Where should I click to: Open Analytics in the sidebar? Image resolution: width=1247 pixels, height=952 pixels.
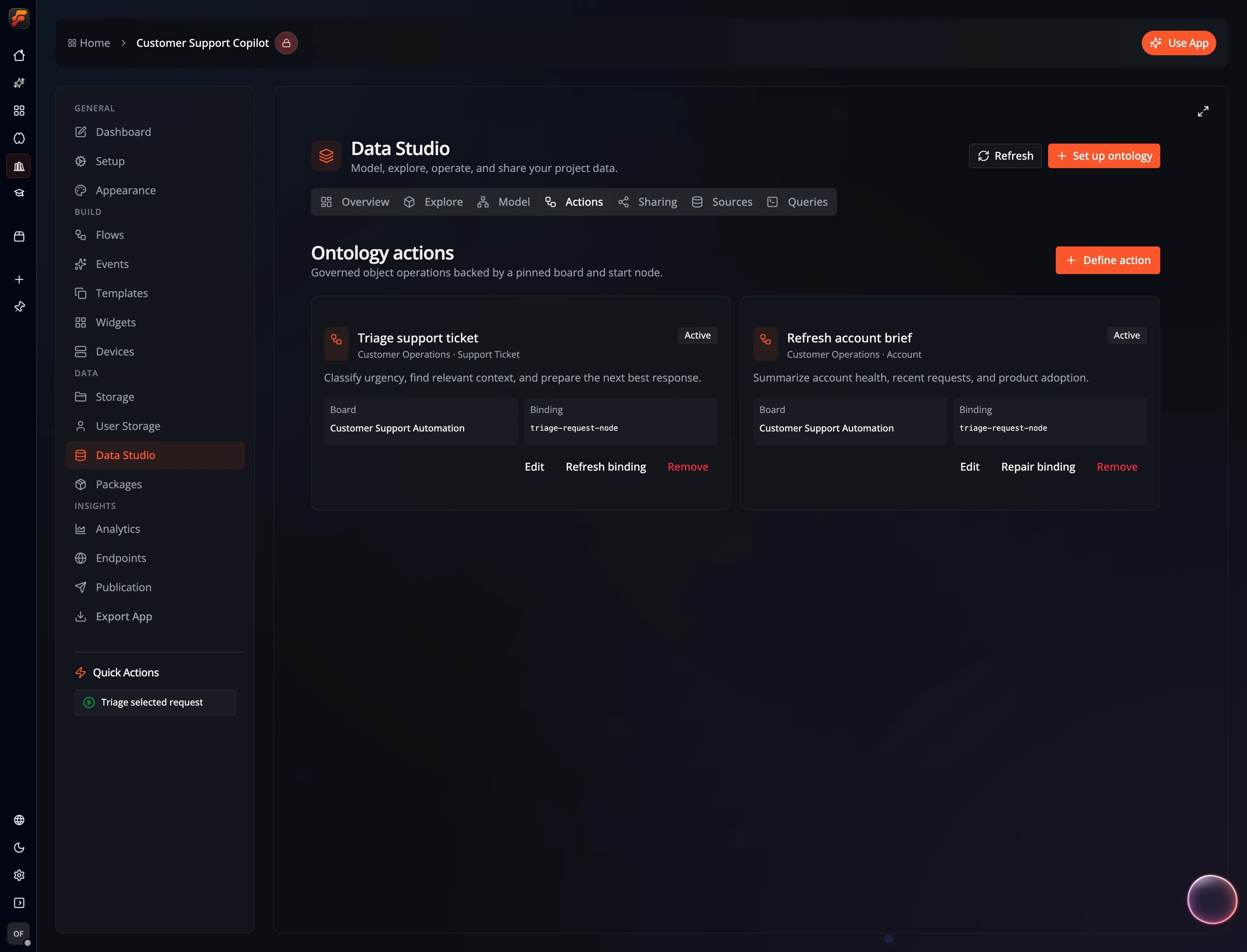click(x=155, y=529)
